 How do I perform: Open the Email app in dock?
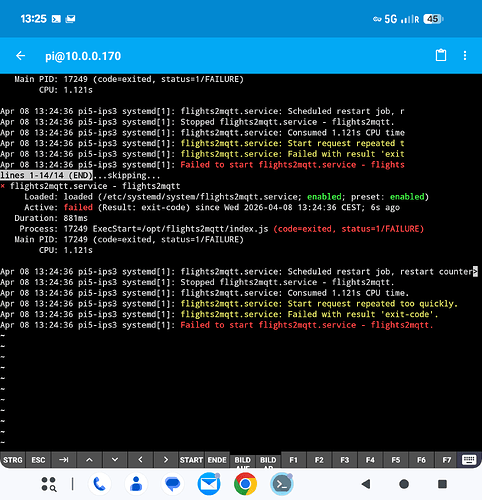209,484
